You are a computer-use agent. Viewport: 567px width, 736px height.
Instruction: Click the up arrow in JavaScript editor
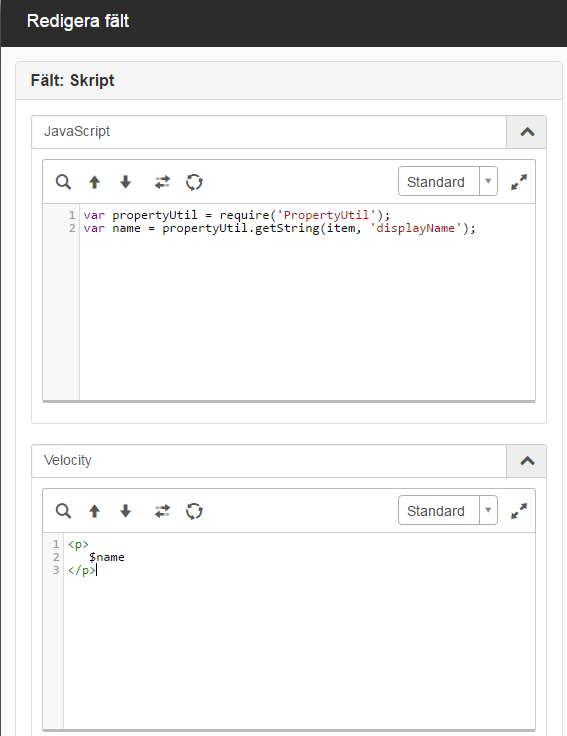tap(94, 182)
